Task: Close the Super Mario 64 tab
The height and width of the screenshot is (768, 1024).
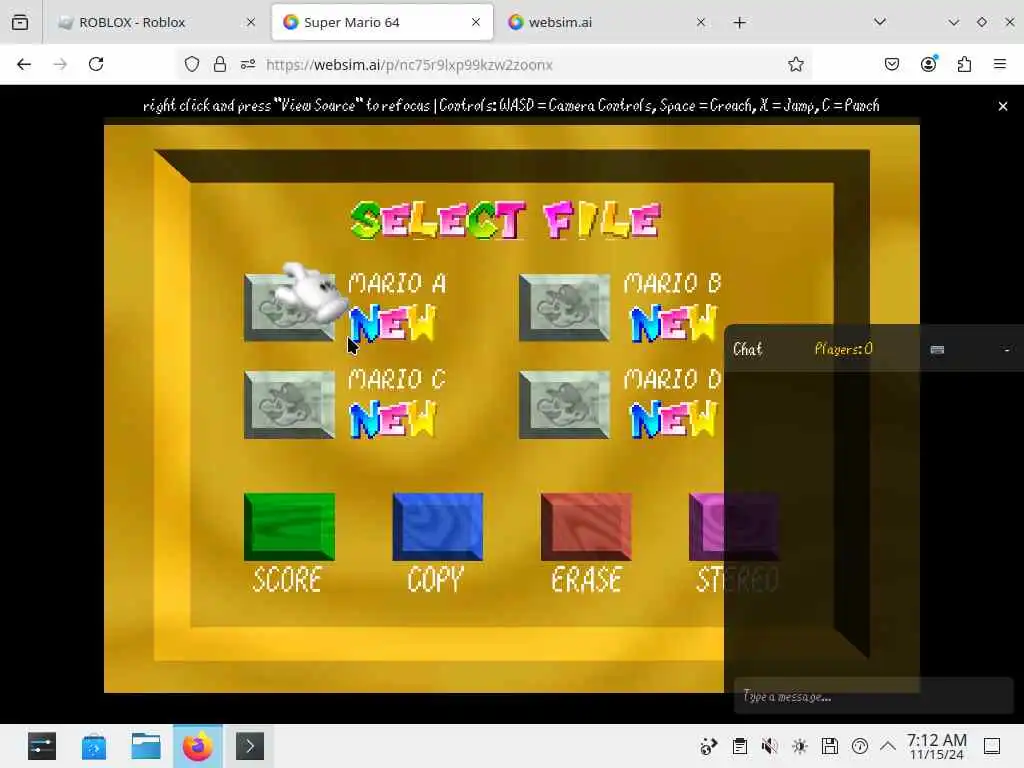Action: [476, 22]
